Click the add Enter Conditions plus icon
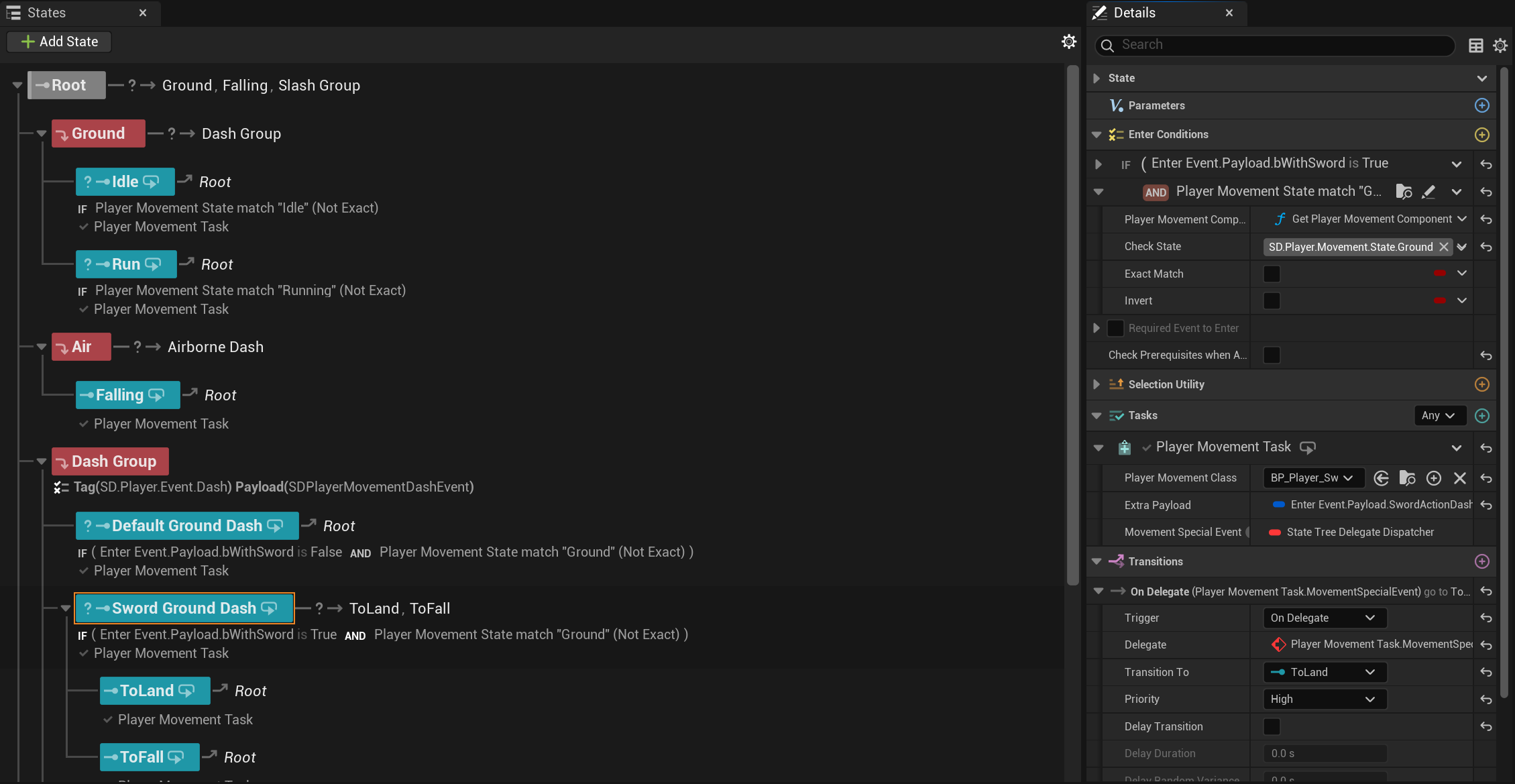The width and height of the screenshot is (1515, 784). pos(1481,135)
